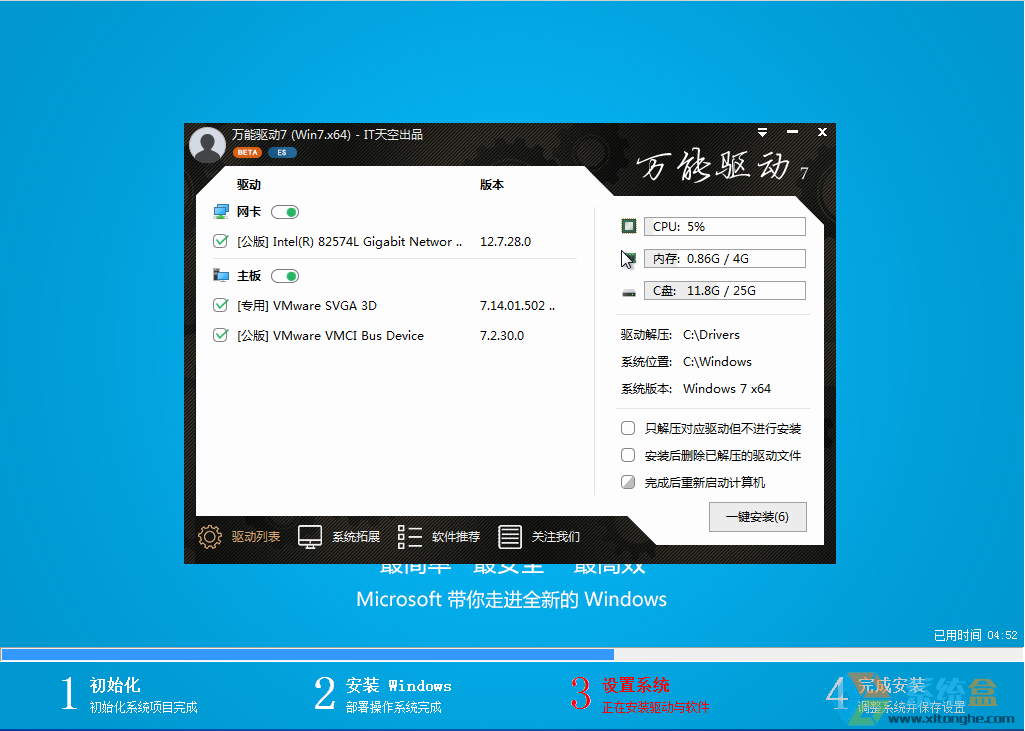Click the 系统位置 path C:\Windows
The height and width of the screenshot is (731, 1025).
coord(717,362)
